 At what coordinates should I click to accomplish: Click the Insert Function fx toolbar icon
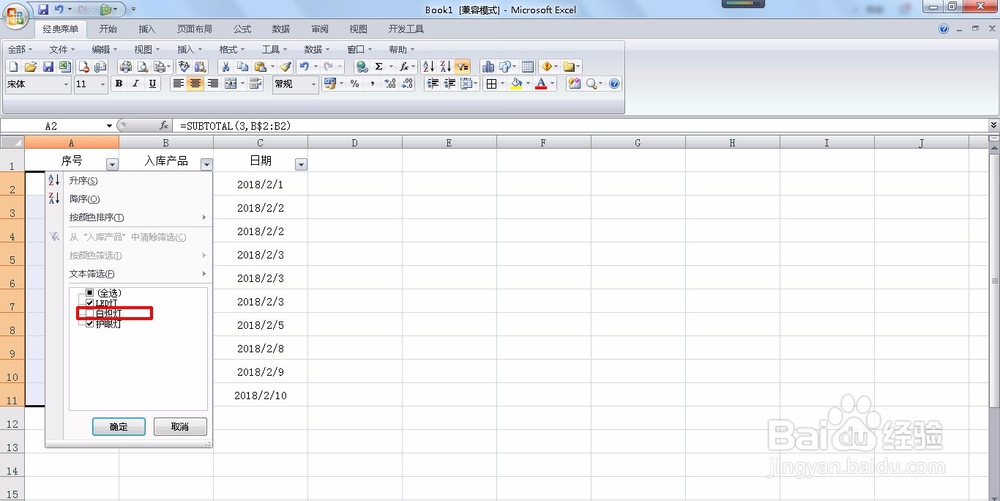point(404,66)
